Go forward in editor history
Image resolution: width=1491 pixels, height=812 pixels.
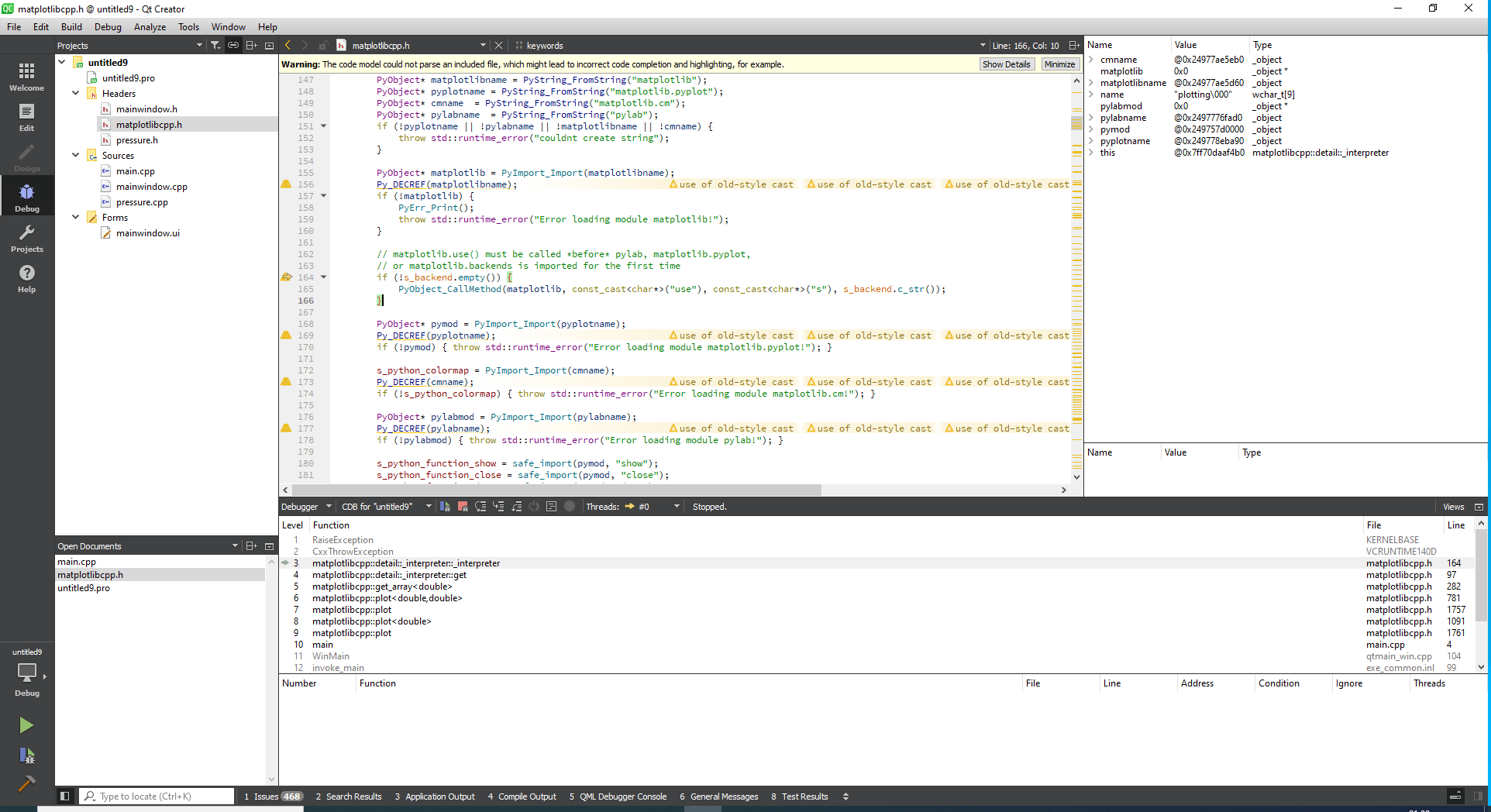tap(305, 46)
